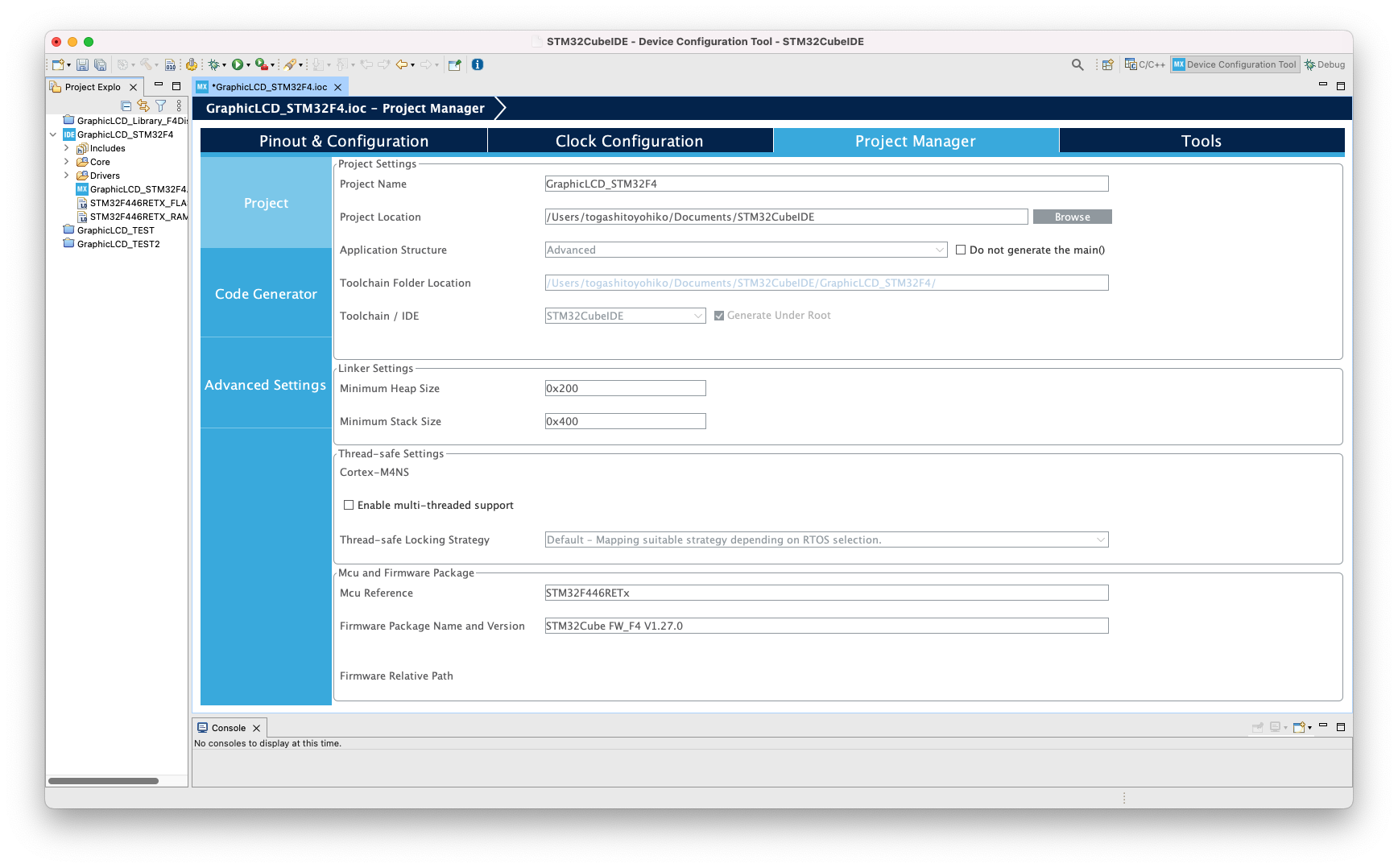Click the Project Explorer filter icon

pyautogui.click(x=161, y=105)
